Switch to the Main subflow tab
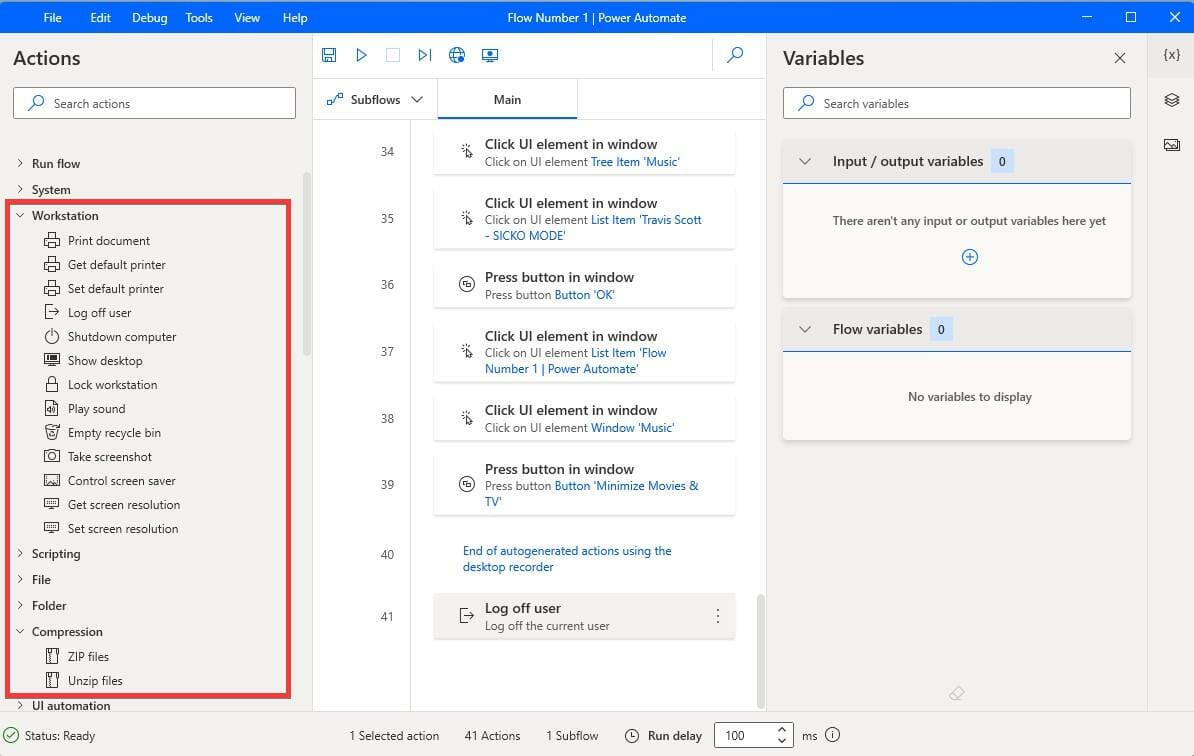 click(507, 100)
